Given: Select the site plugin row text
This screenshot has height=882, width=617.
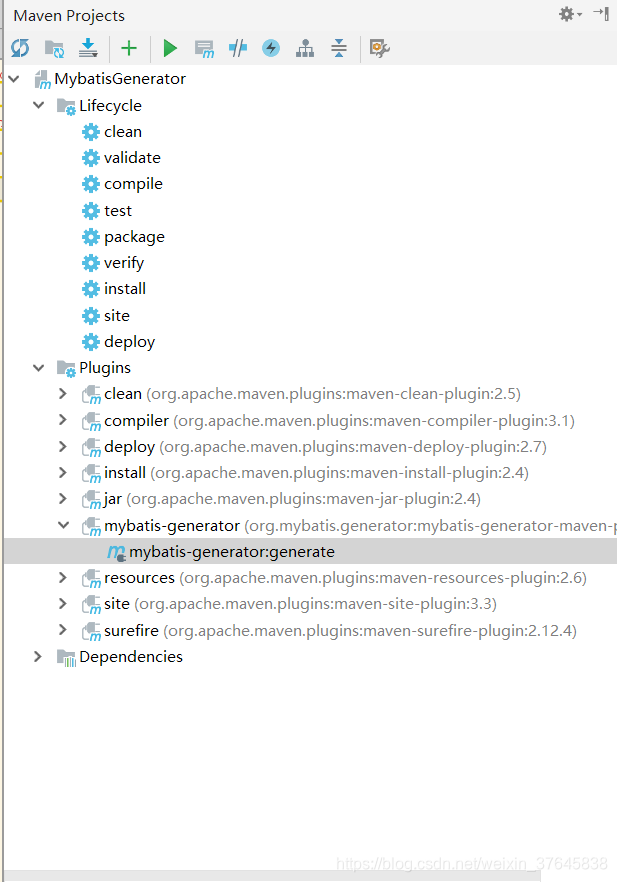Looking at the screenshot, I should [x=300, y=604].
